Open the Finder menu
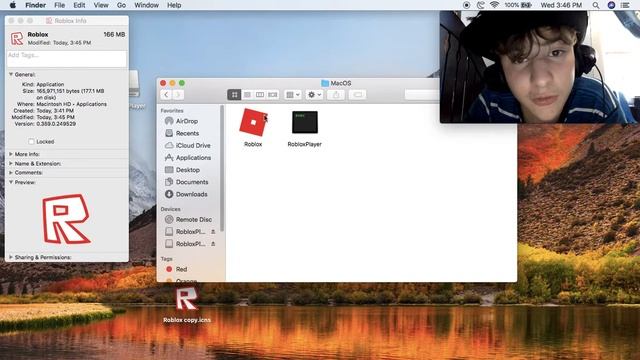 click(x=36, y=5)
